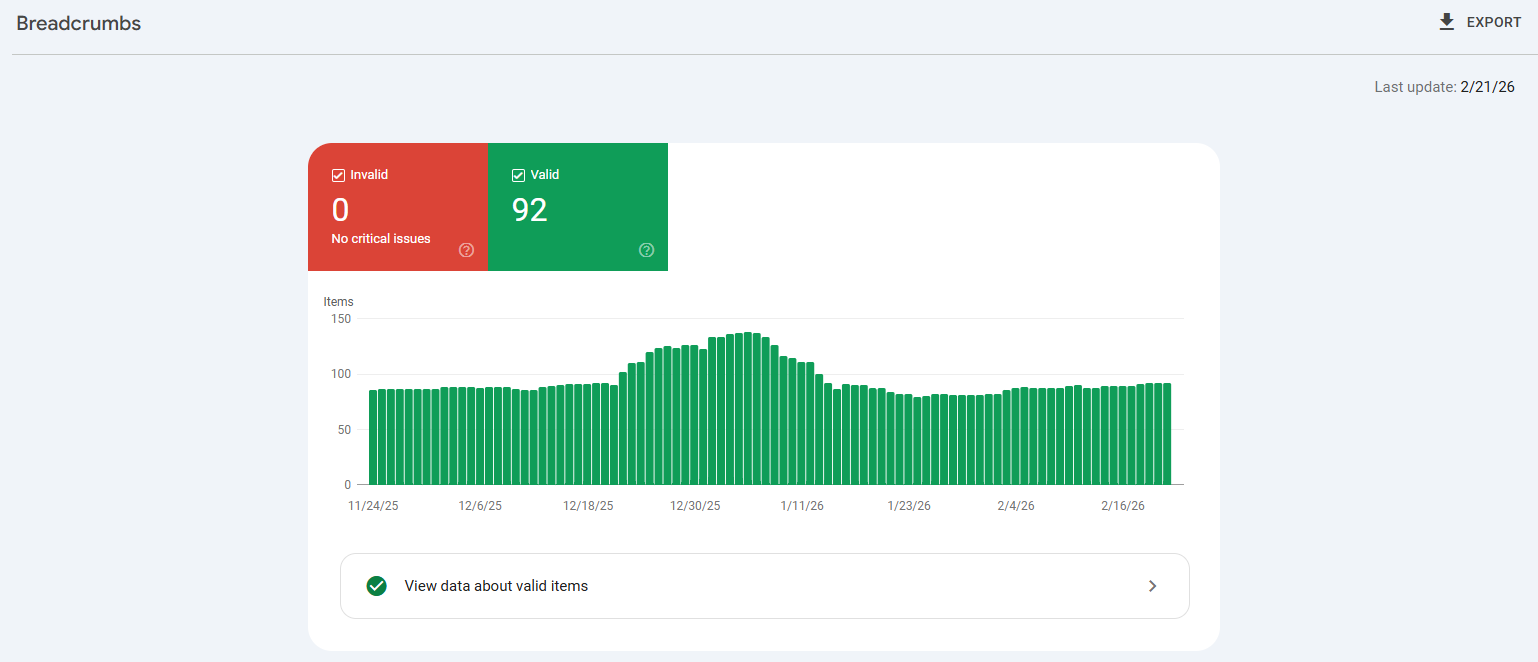Click the Export download icon

coord(1446,21)
